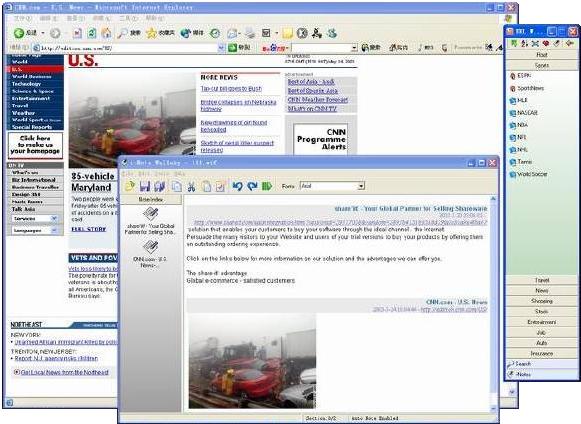Image resolution: width=581 pixels, height=424 pixels.
Task: Open NASCAR link in sidebar panel
Action: [x=524, y=113]
